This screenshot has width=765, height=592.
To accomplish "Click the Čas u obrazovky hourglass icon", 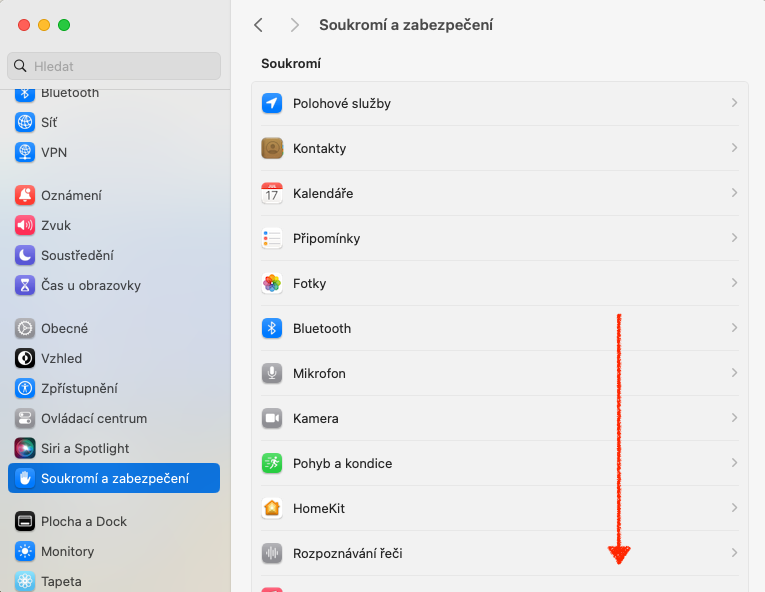I will 25,286.
